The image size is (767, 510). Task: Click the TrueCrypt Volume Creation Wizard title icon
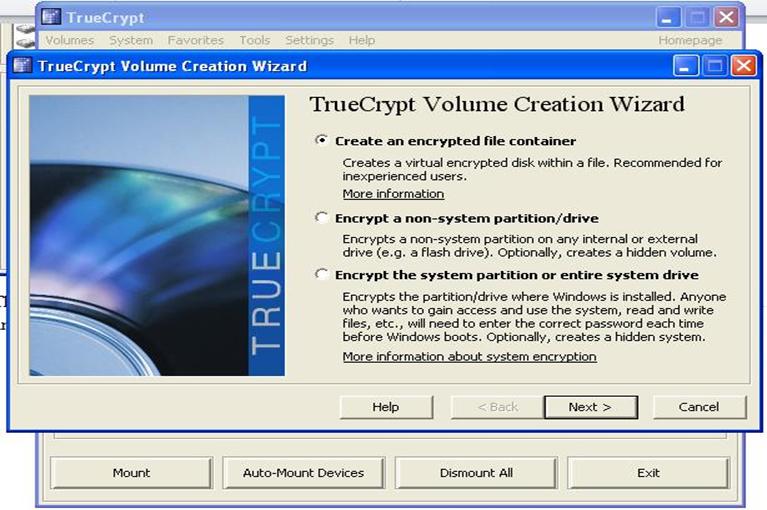(x=23, y=66)
